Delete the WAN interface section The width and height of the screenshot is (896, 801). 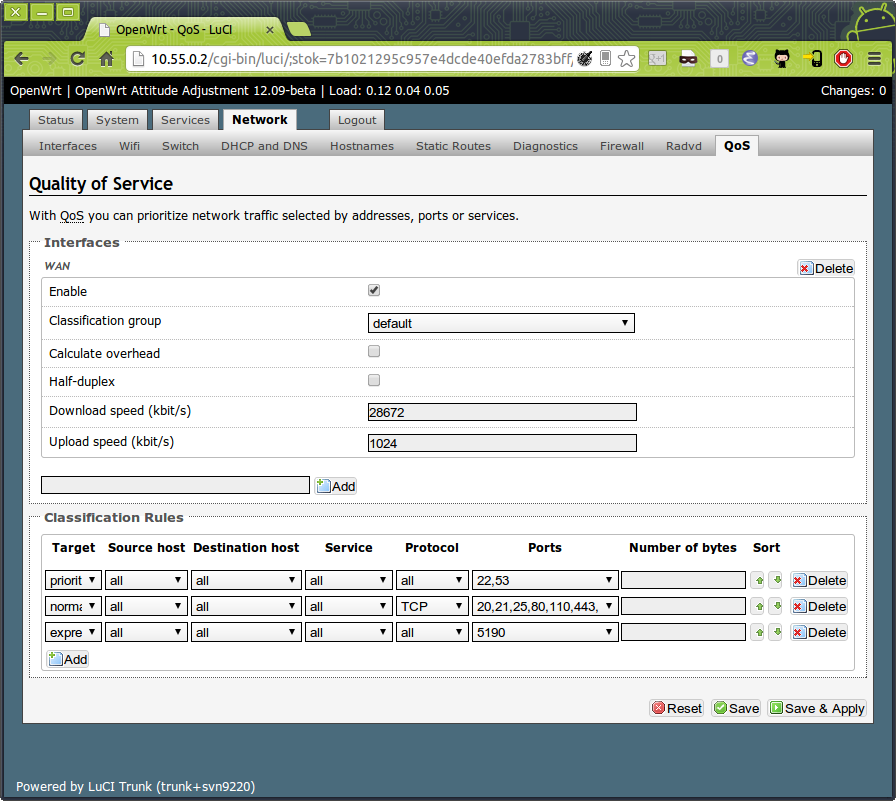tap(826, 268)
